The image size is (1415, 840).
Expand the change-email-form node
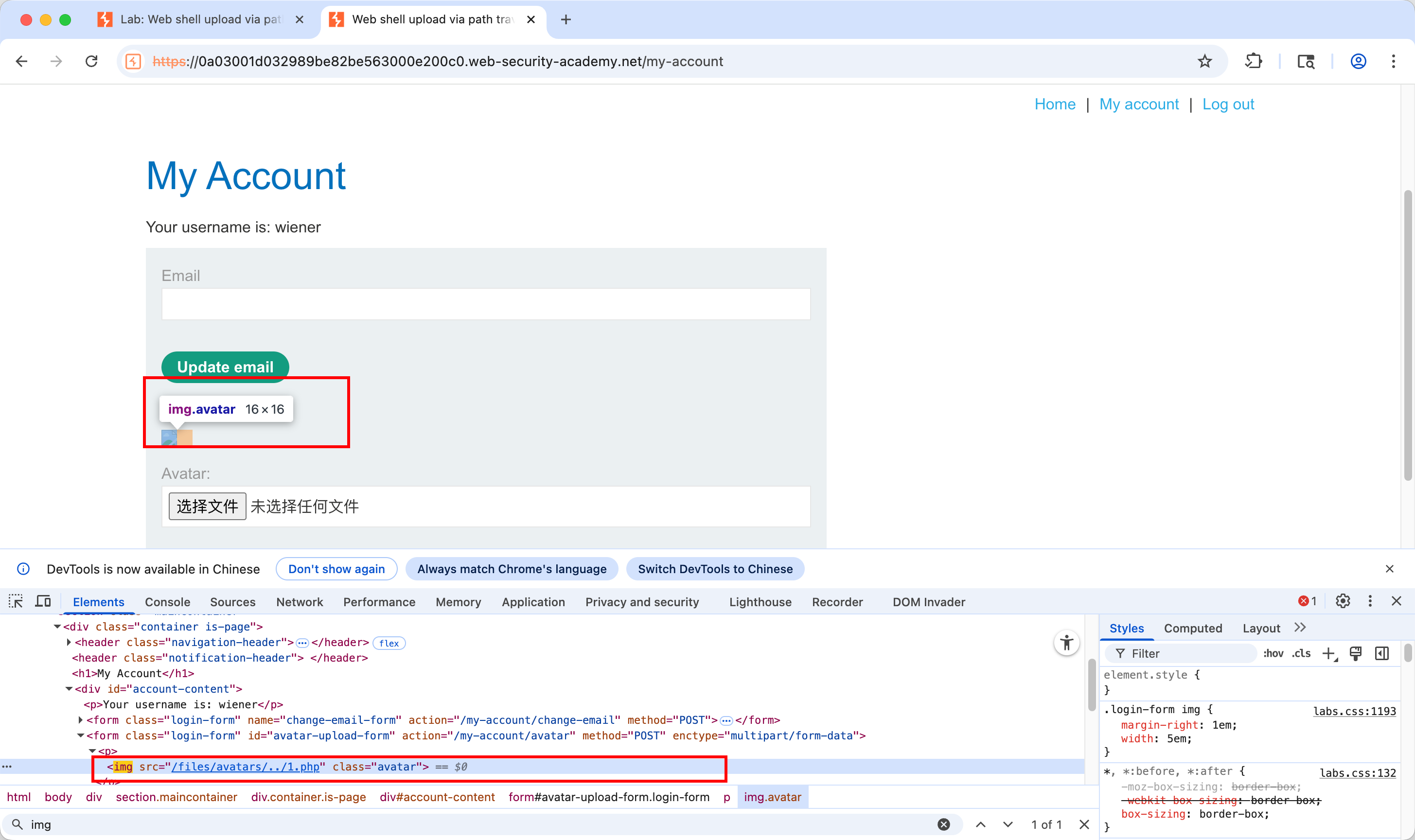tap(80, 720)
